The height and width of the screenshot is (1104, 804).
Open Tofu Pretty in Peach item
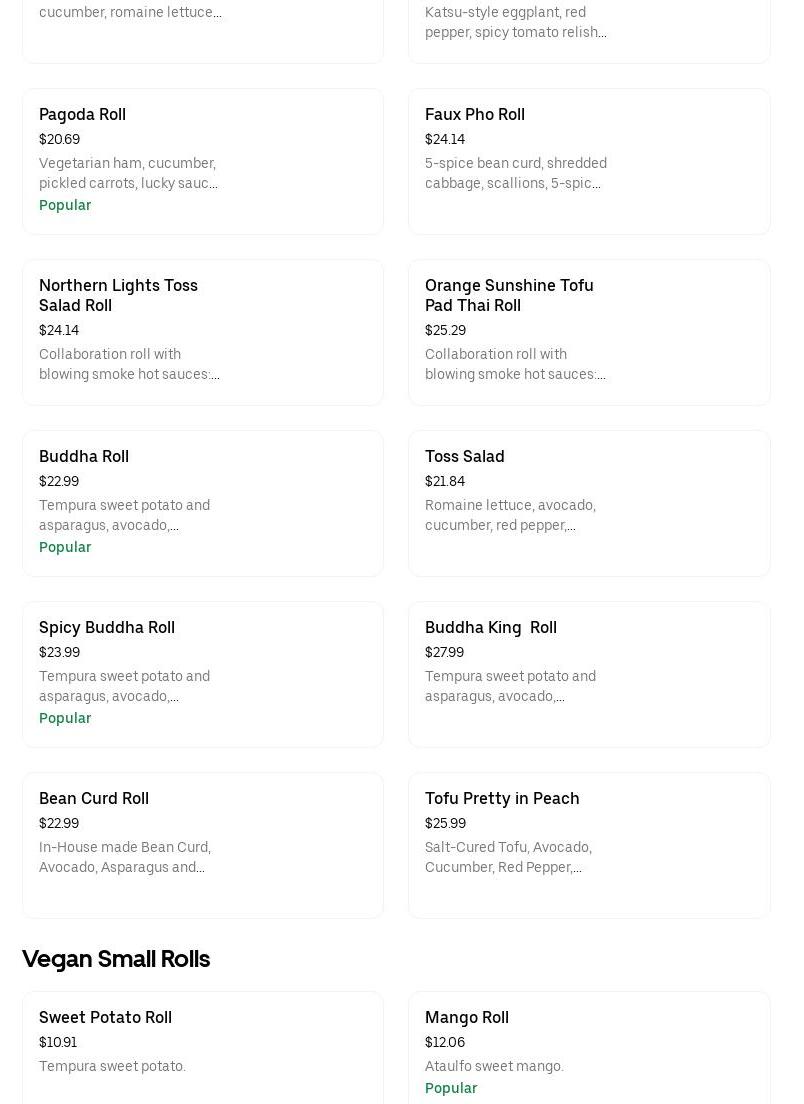(502, 799)
